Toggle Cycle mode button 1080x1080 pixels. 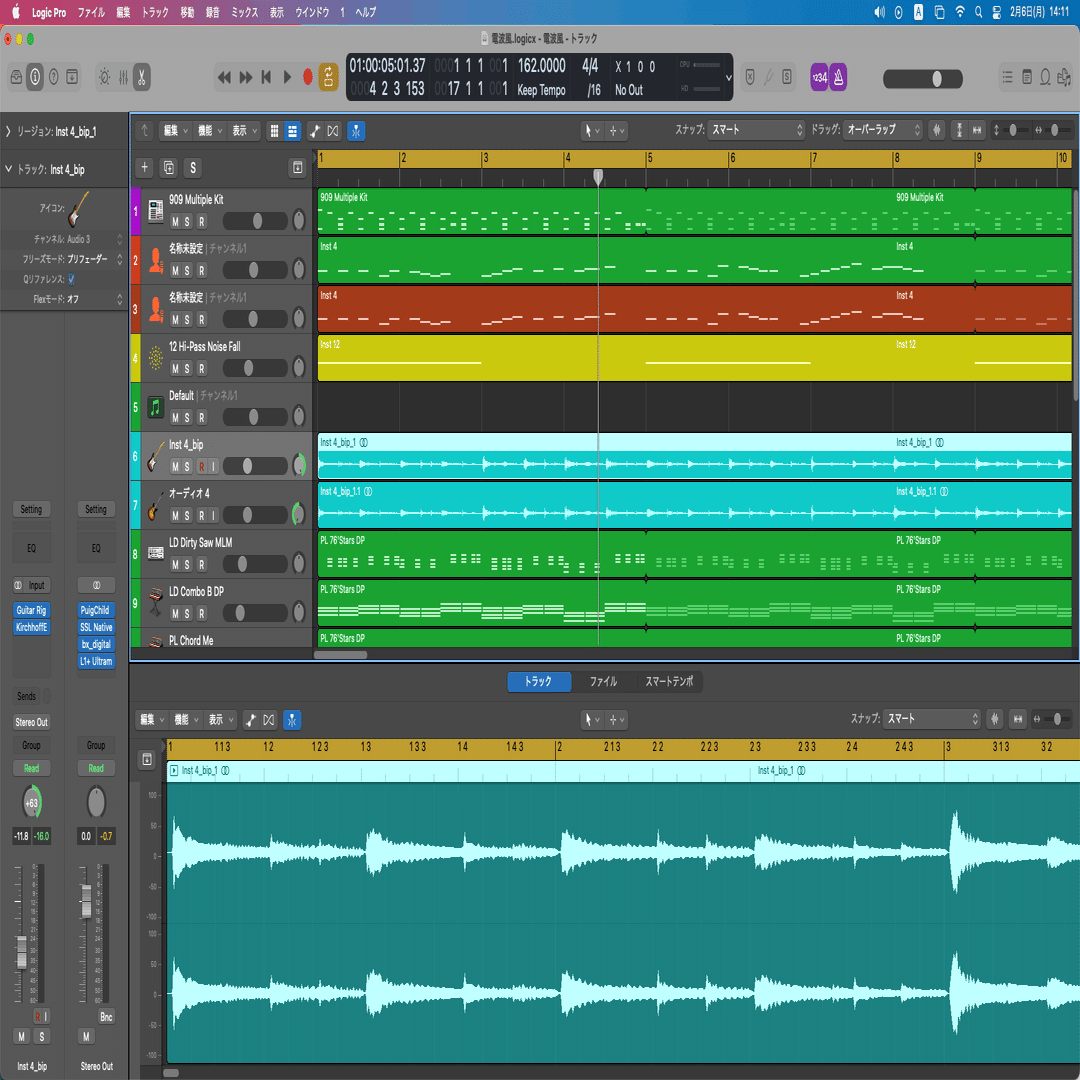click(329, 77)
